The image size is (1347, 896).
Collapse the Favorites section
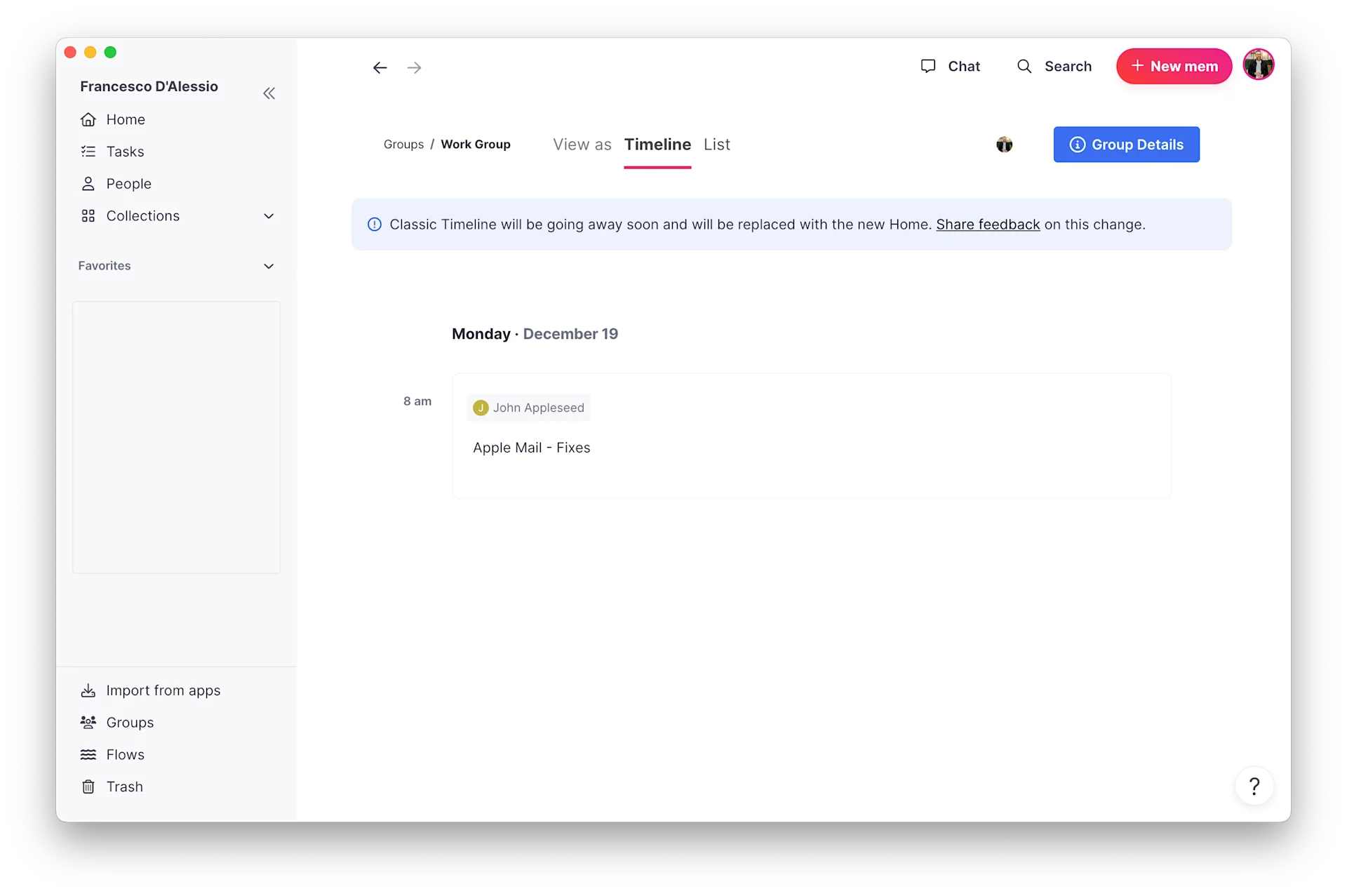click(x=269, y=266)
